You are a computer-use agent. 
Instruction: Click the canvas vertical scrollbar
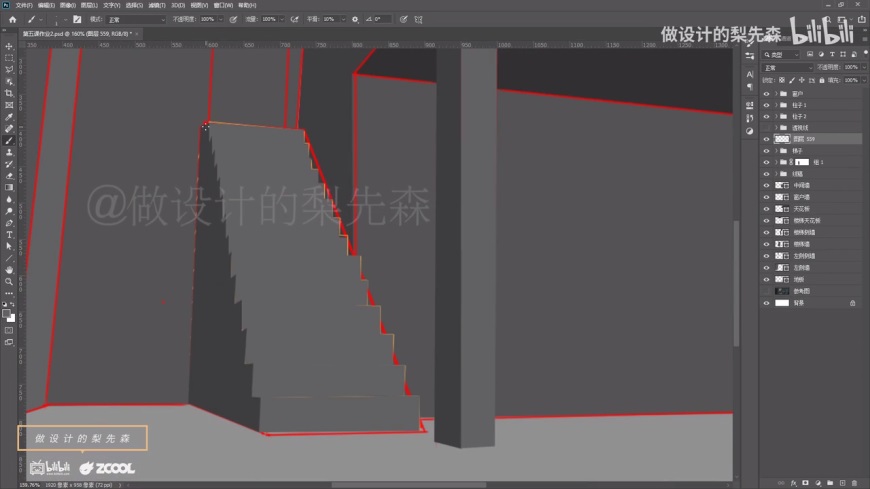736,283
